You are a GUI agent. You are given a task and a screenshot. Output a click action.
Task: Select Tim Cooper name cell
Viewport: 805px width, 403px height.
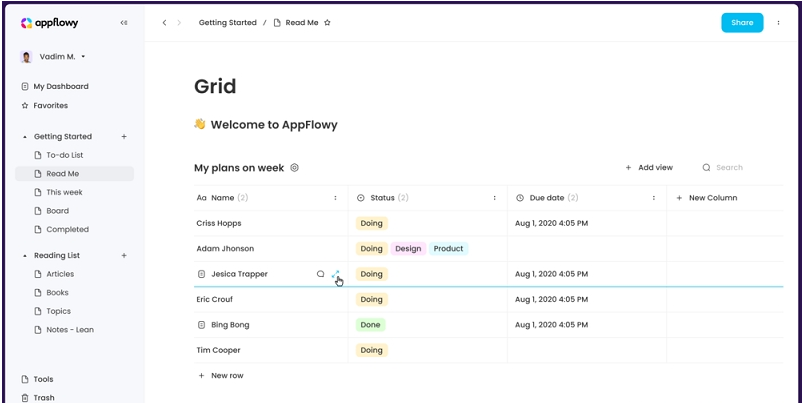[271, 350]
